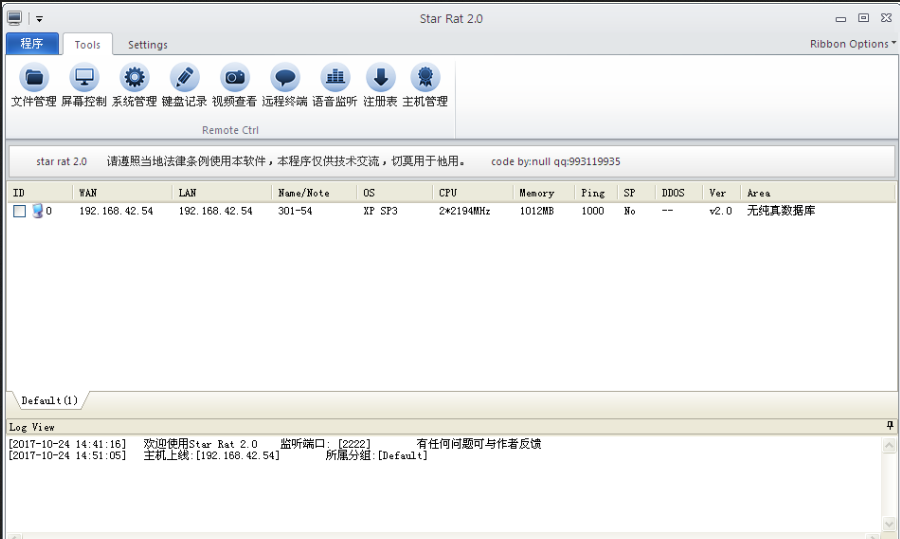Switch to the Tools ribbon tab

pyautogui.click(x=87, y=44)
